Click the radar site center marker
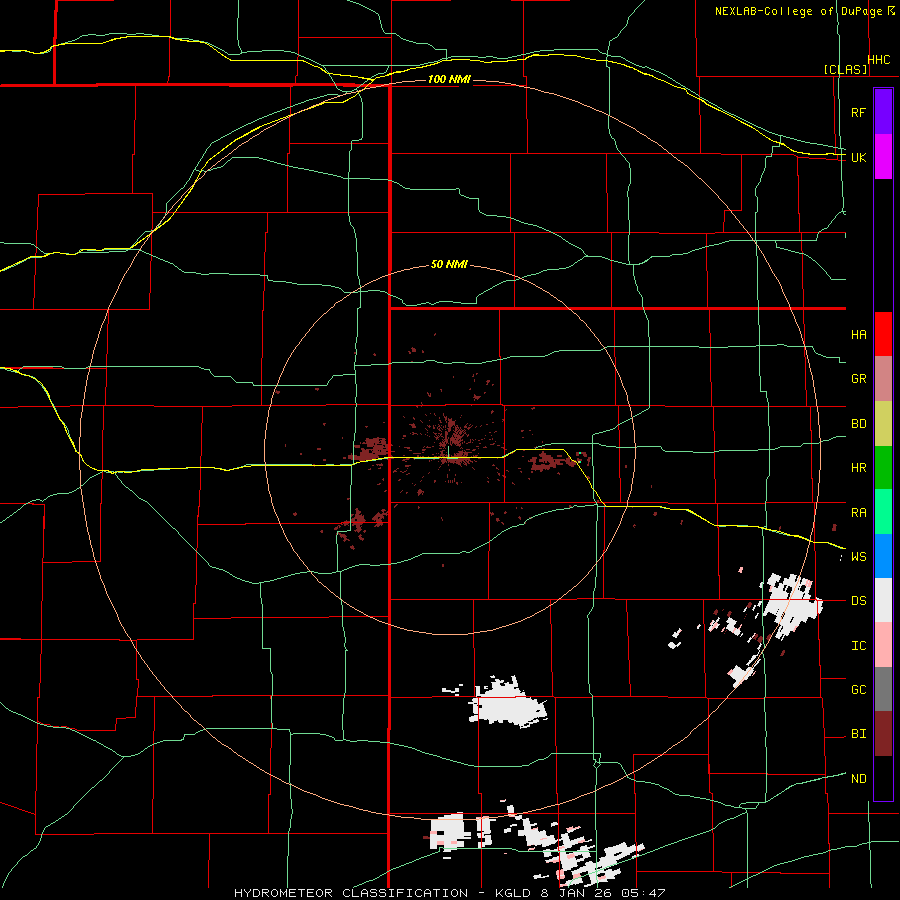The width and height of the screenshot is (900, 900). (x=448, y=451)
